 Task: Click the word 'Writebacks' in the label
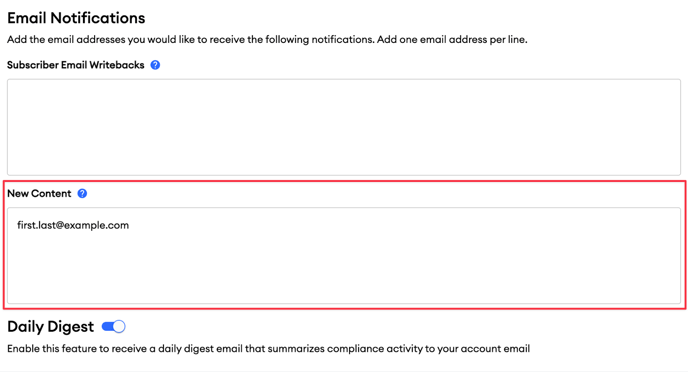(x=117, y=65)
